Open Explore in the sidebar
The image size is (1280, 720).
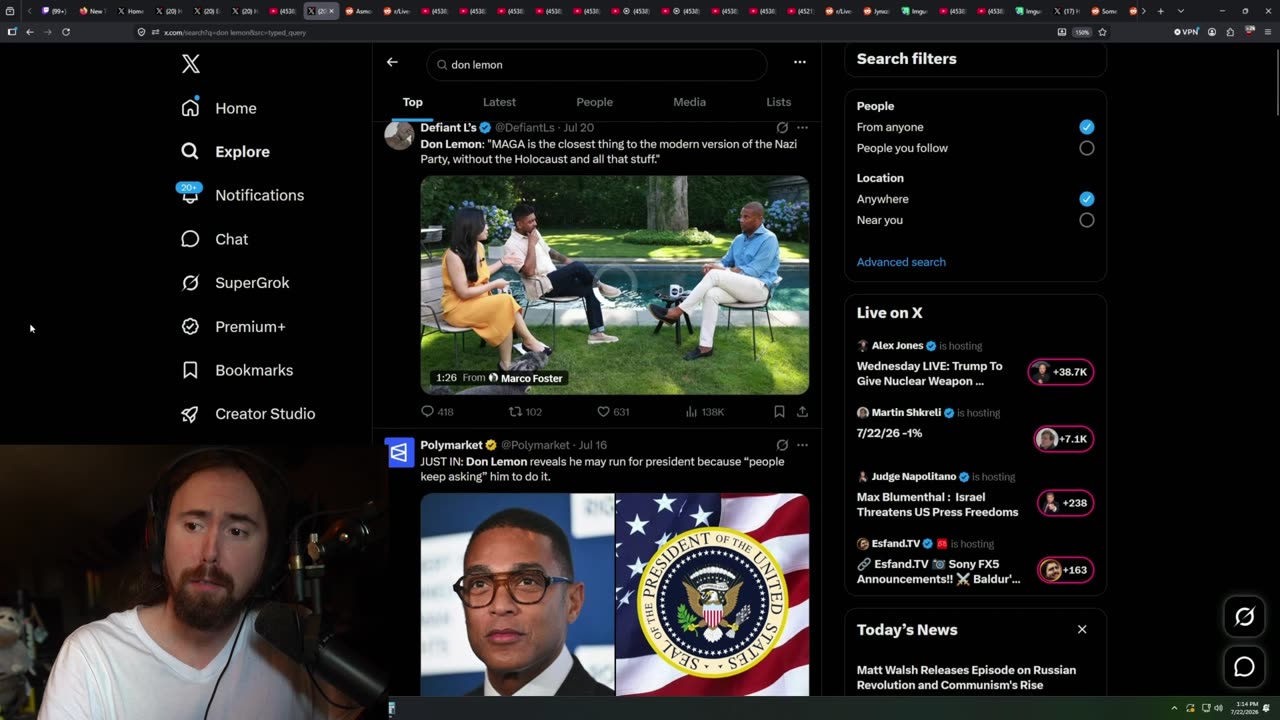pyautogui.click(x=226, y=152)
